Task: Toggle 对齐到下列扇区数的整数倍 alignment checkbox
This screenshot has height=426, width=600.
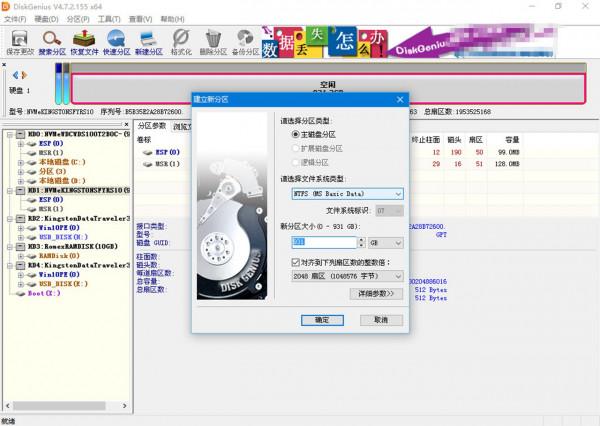Action: click(295, 262)
